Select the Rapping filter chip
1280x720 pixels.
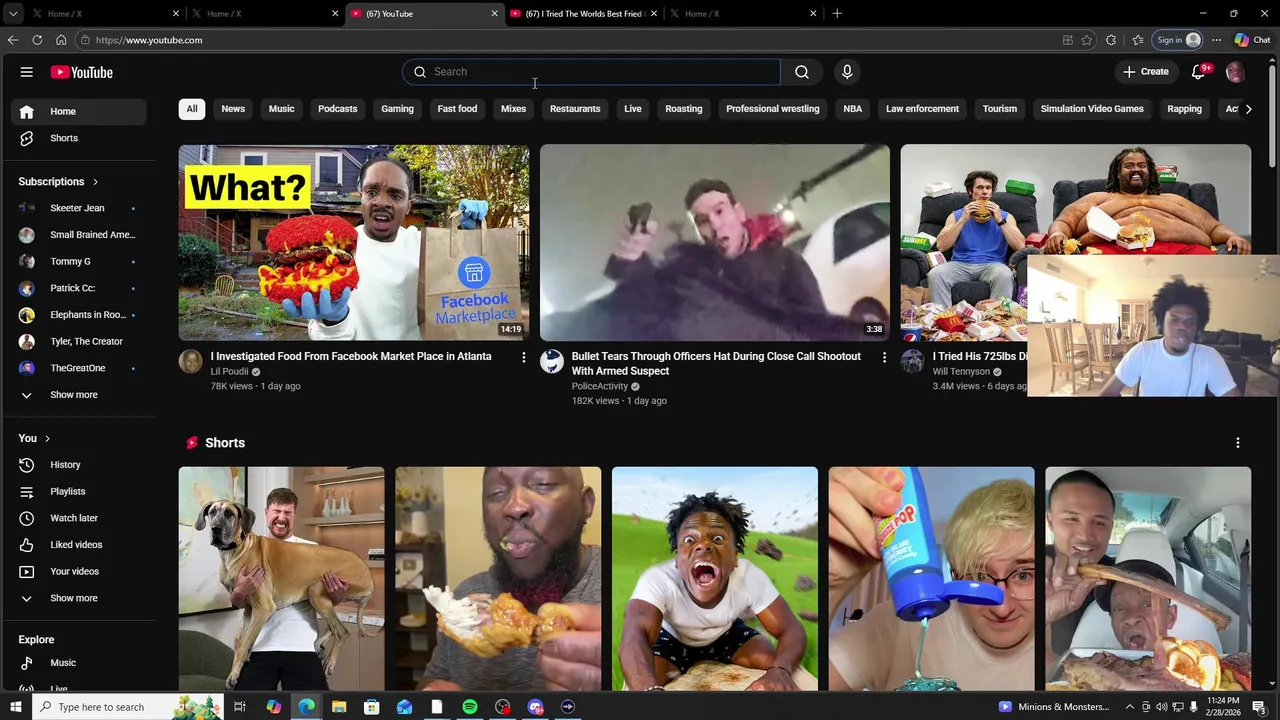(1184, 109)
